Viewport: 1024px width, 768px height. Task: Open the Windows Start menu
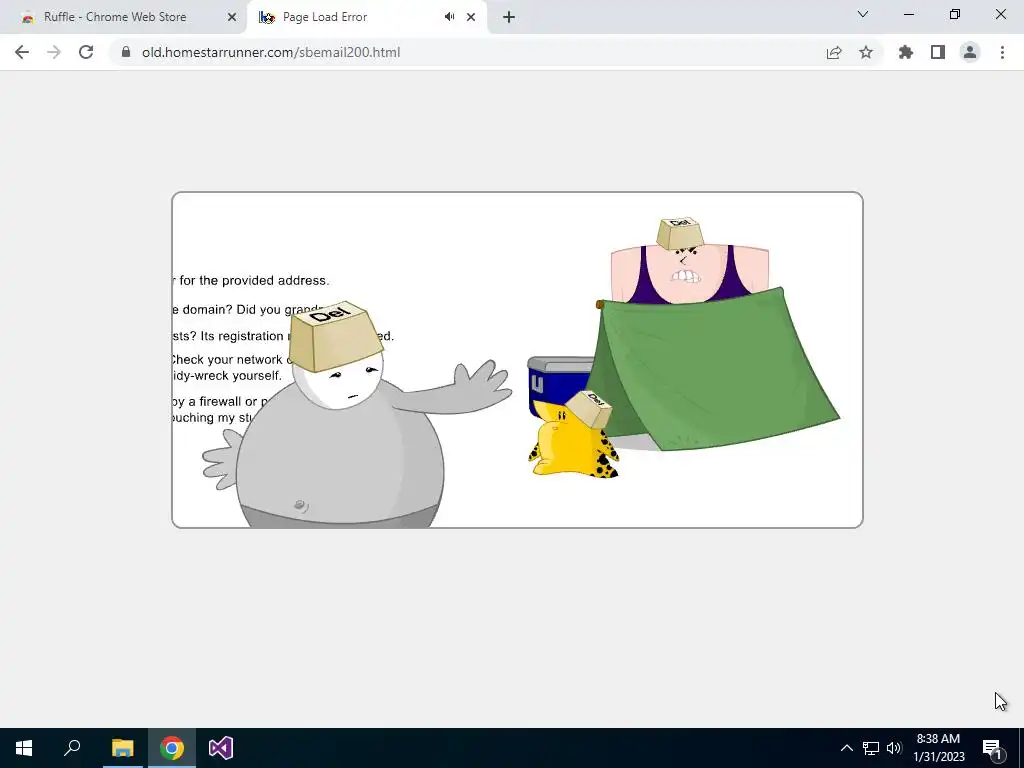pos(24,748)
